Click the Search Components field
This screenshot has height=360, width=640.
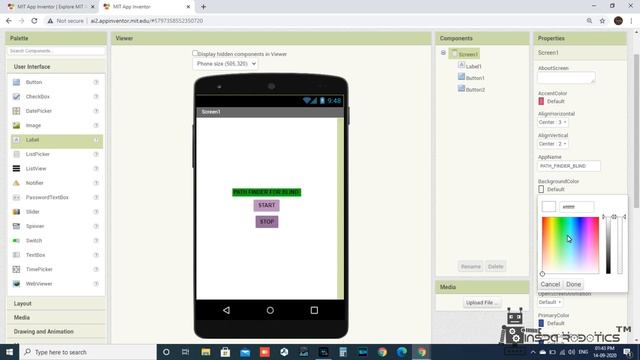(56, 51)
